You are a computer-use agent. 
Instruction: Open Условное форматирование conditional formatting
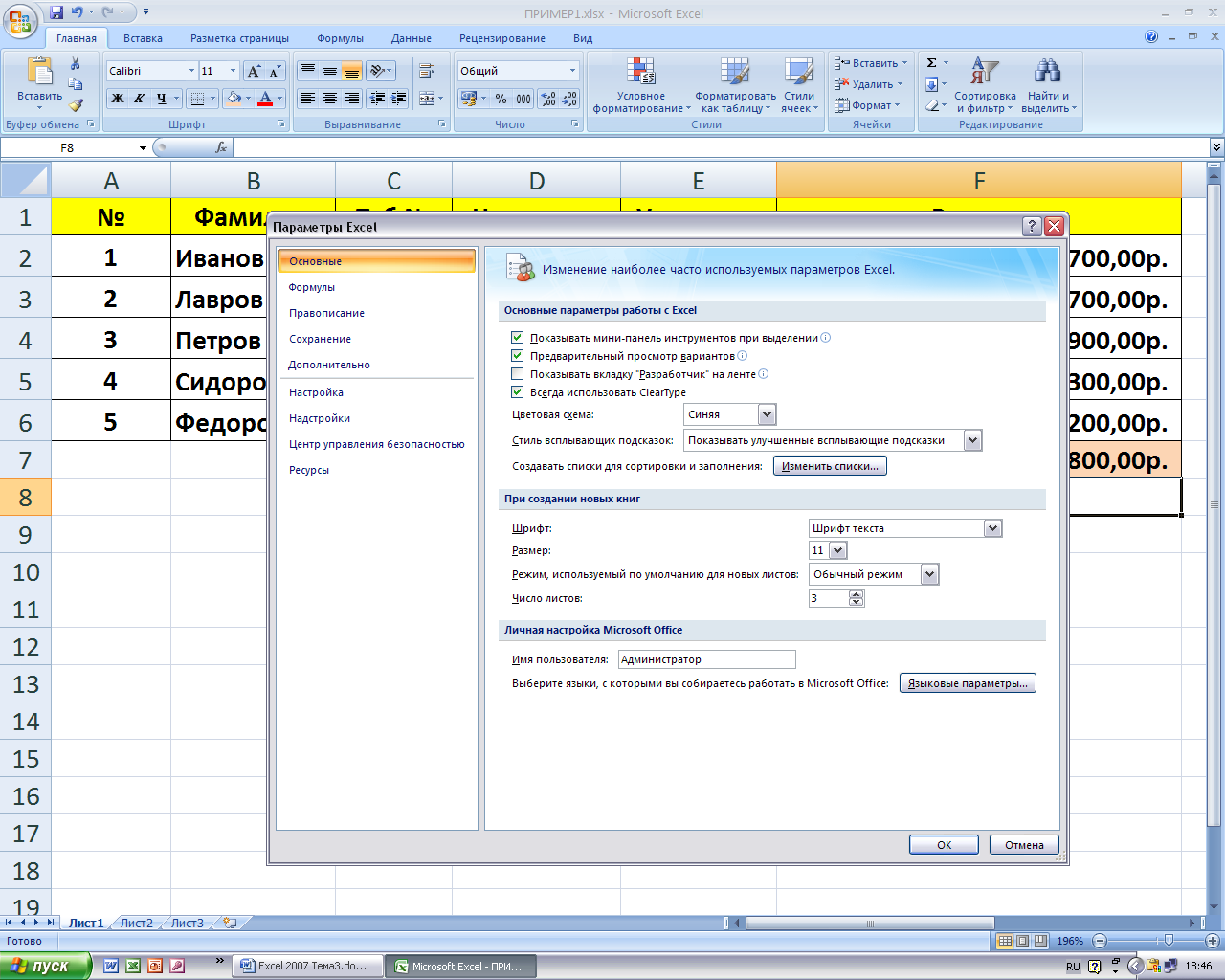tap(641, 85)
